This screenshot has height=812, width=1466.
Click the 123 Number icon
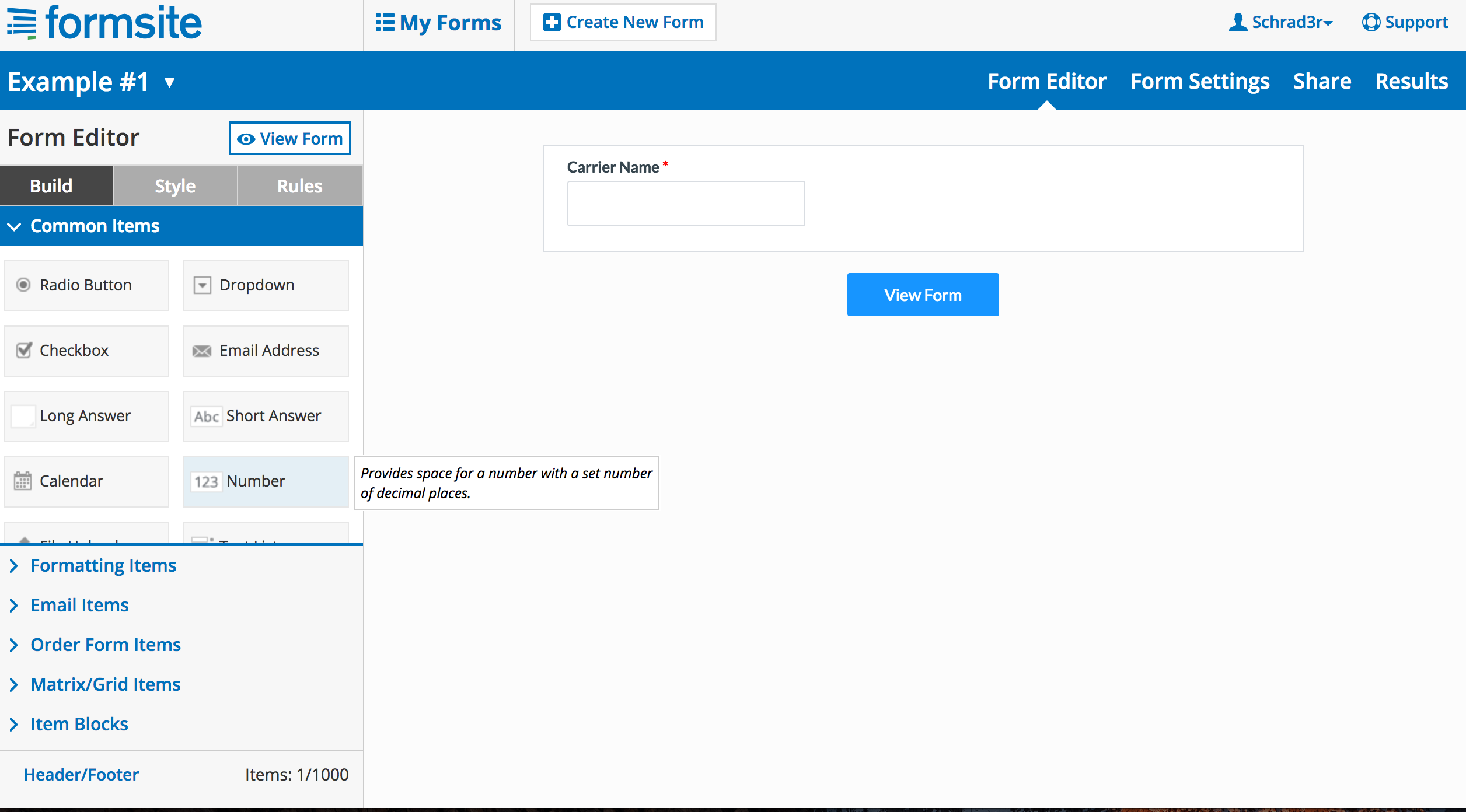(207, 481)
